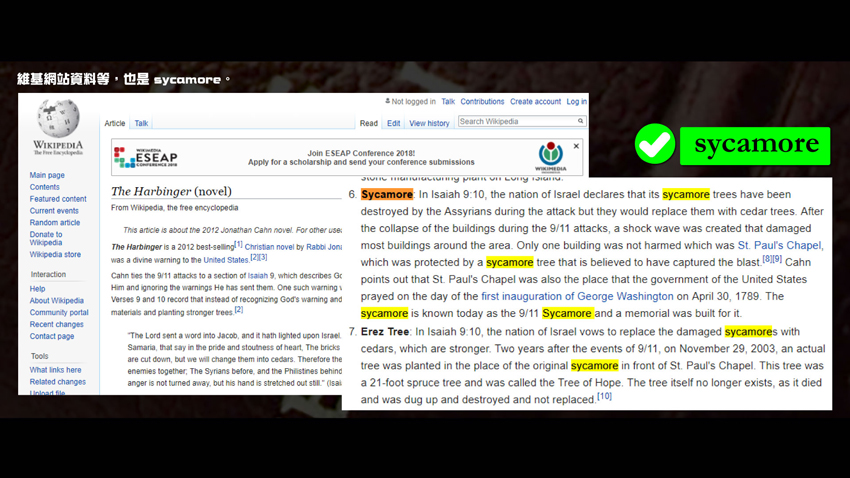Open Random article link
850x478 pixels.
(55, 223)
